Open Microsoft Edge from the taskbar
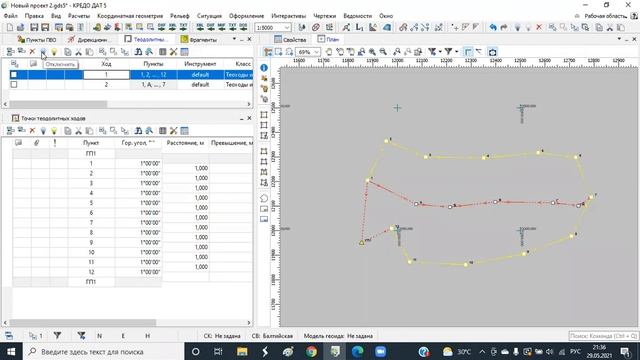640x360 pixels. point(358,351)
